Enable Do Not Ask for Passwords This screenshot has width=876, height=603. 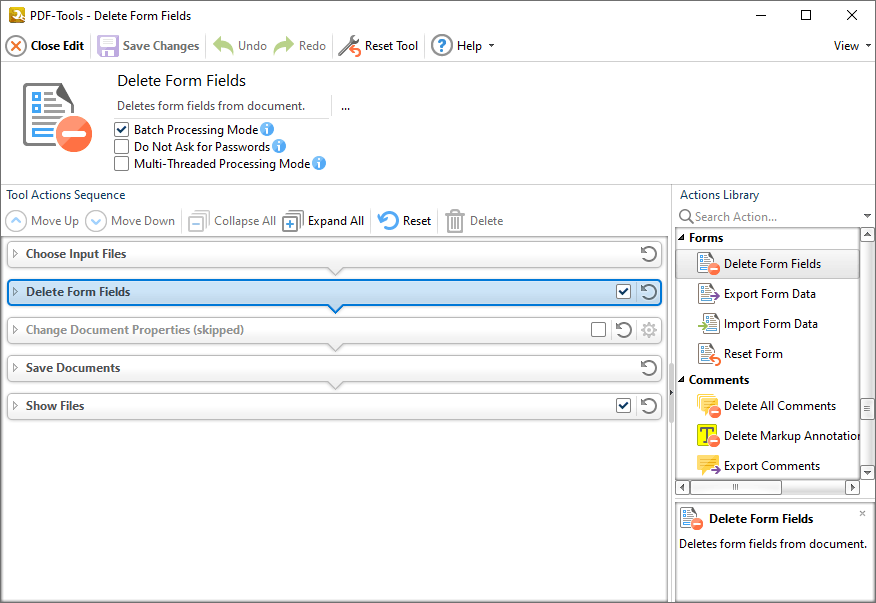click(x=121, y=146)
